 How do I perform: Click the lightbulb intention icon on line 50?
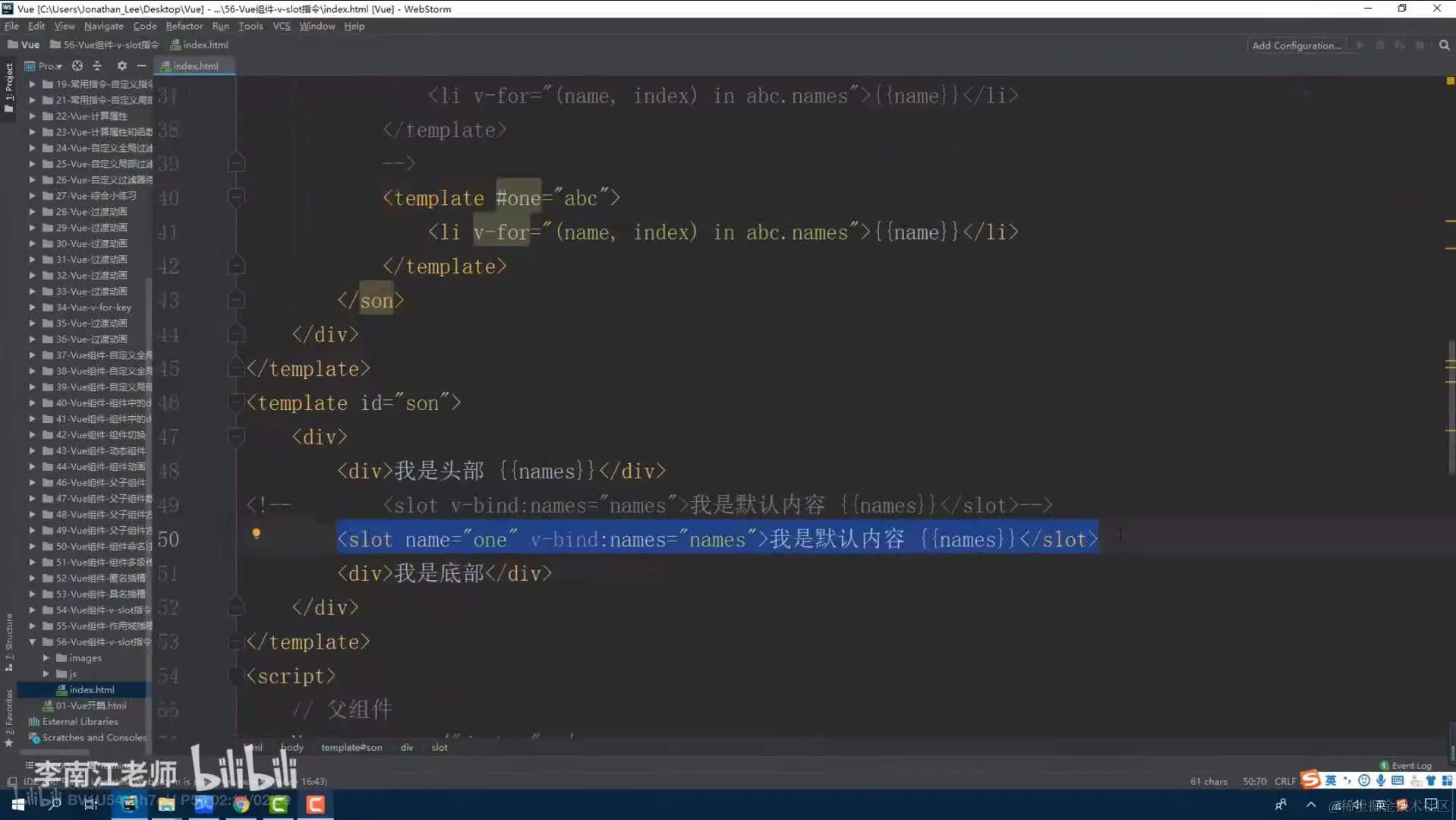coord(256,535)
